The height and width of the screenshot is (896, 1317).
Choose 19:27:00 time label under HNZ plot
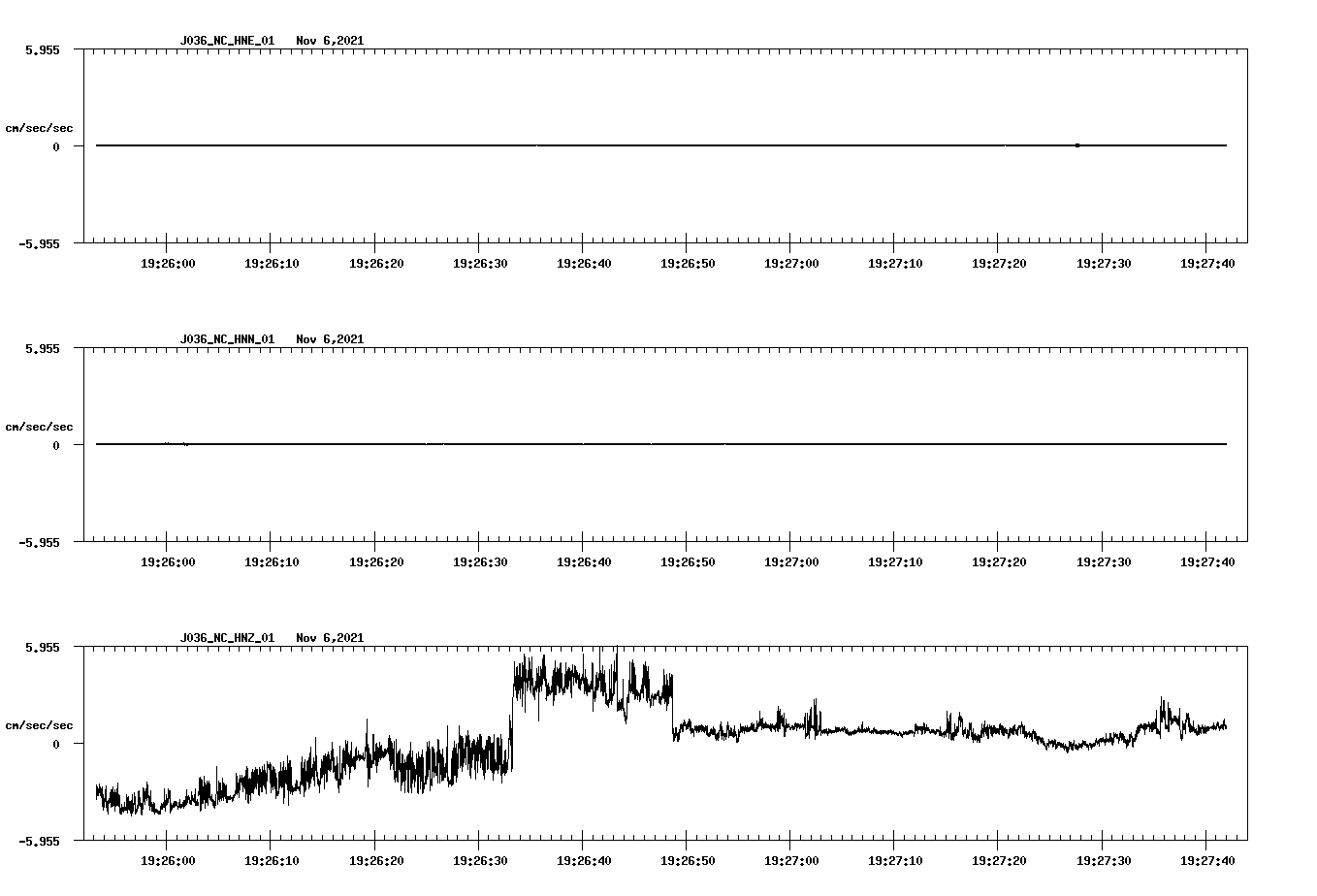[790, 860]
